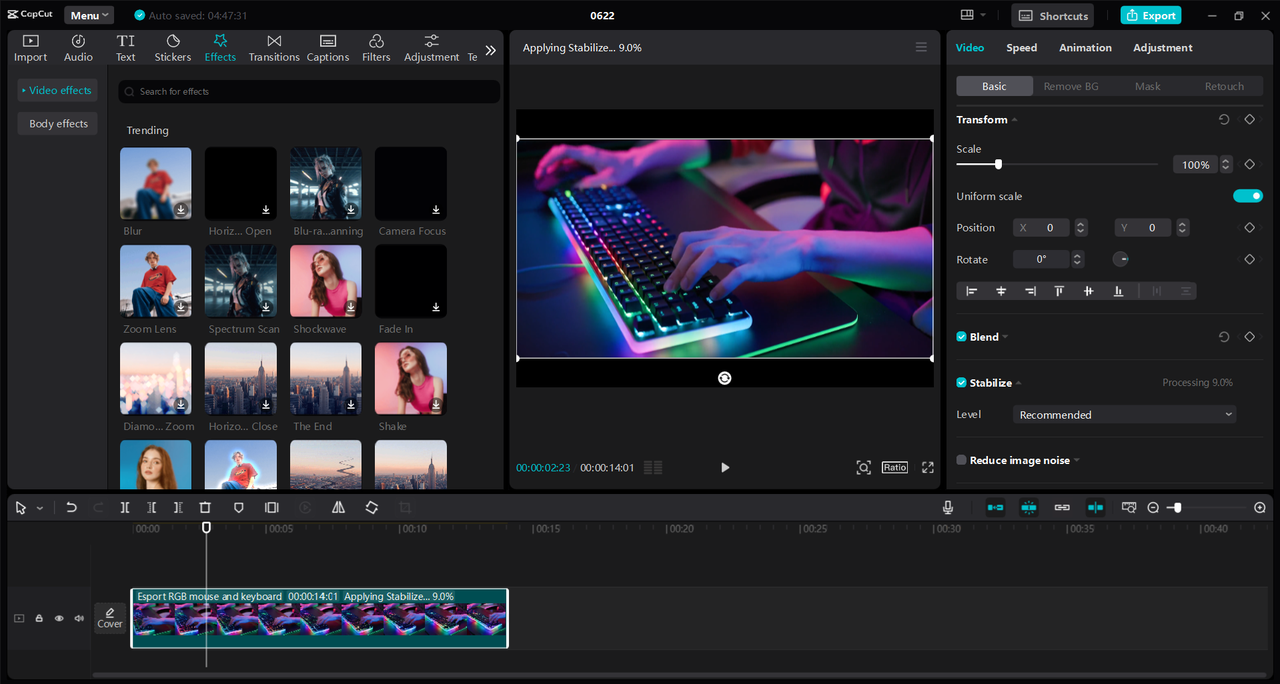Click the Search for effects field
Viewport: 1280px width, 684px height.
pyautogui.click(x=309, y=91)
